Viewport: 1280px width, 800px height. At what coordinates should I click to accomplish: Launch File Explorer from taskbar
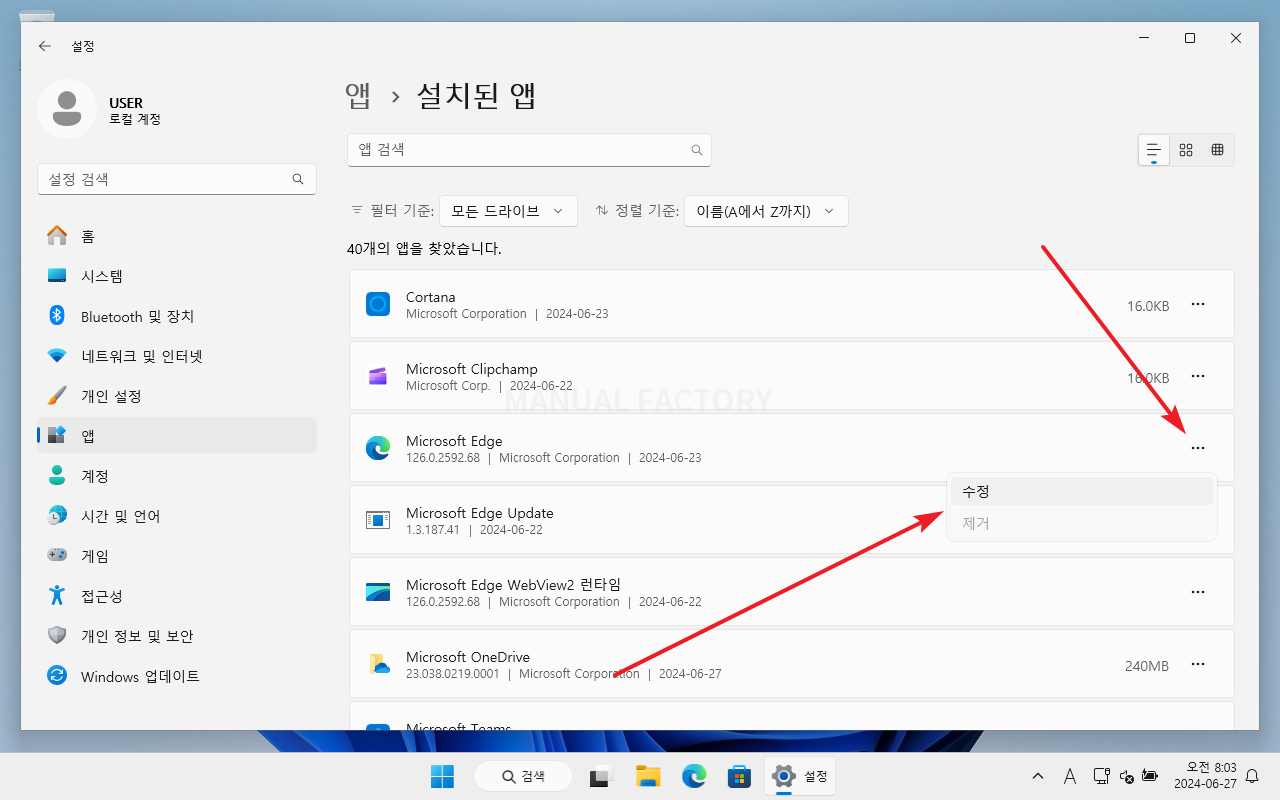pyautogui.click(x=648, y=776)
